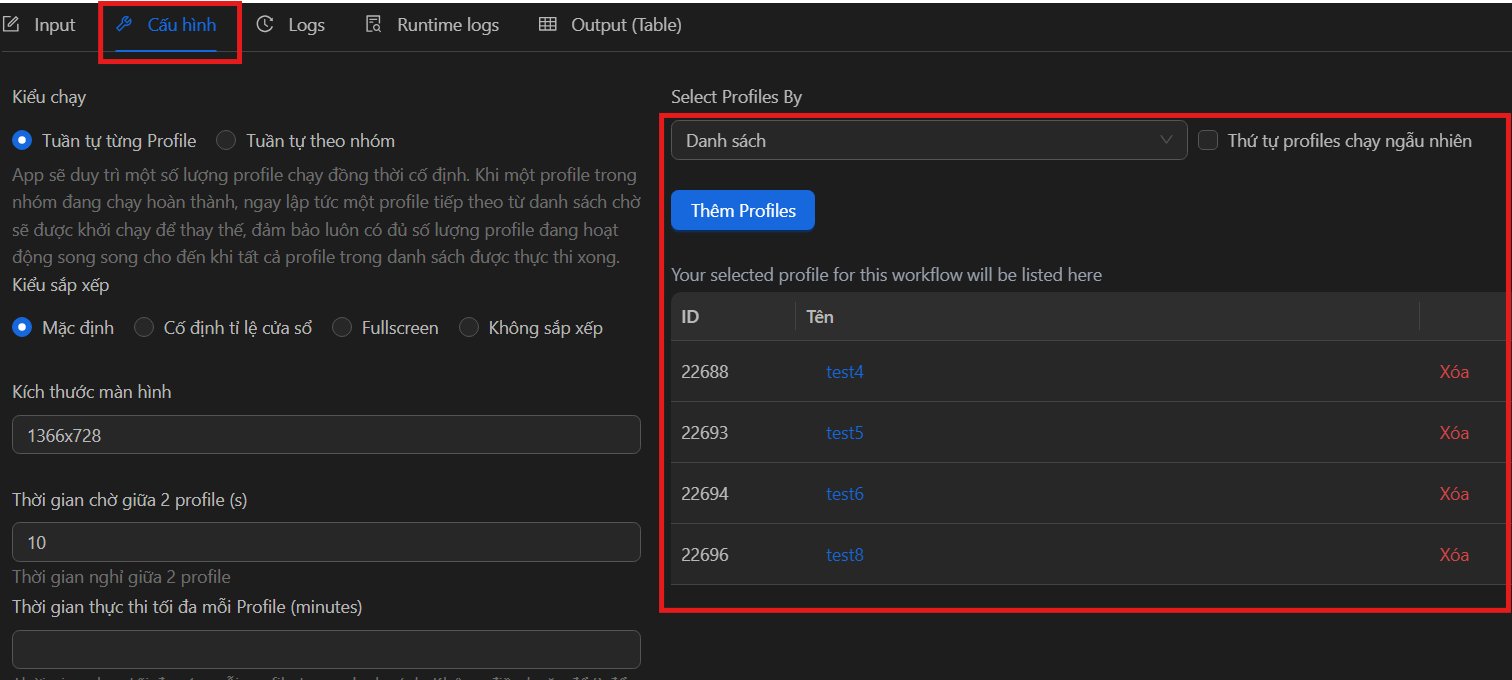The image size is (1512, 680).
Task: Switch to the Logs tab
Action: (x=305, y=25)
